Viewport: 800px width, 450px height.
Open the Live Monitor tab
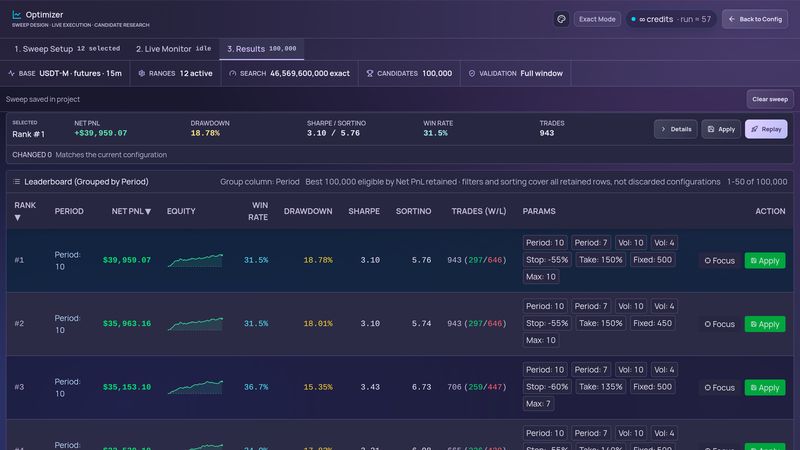173,49
